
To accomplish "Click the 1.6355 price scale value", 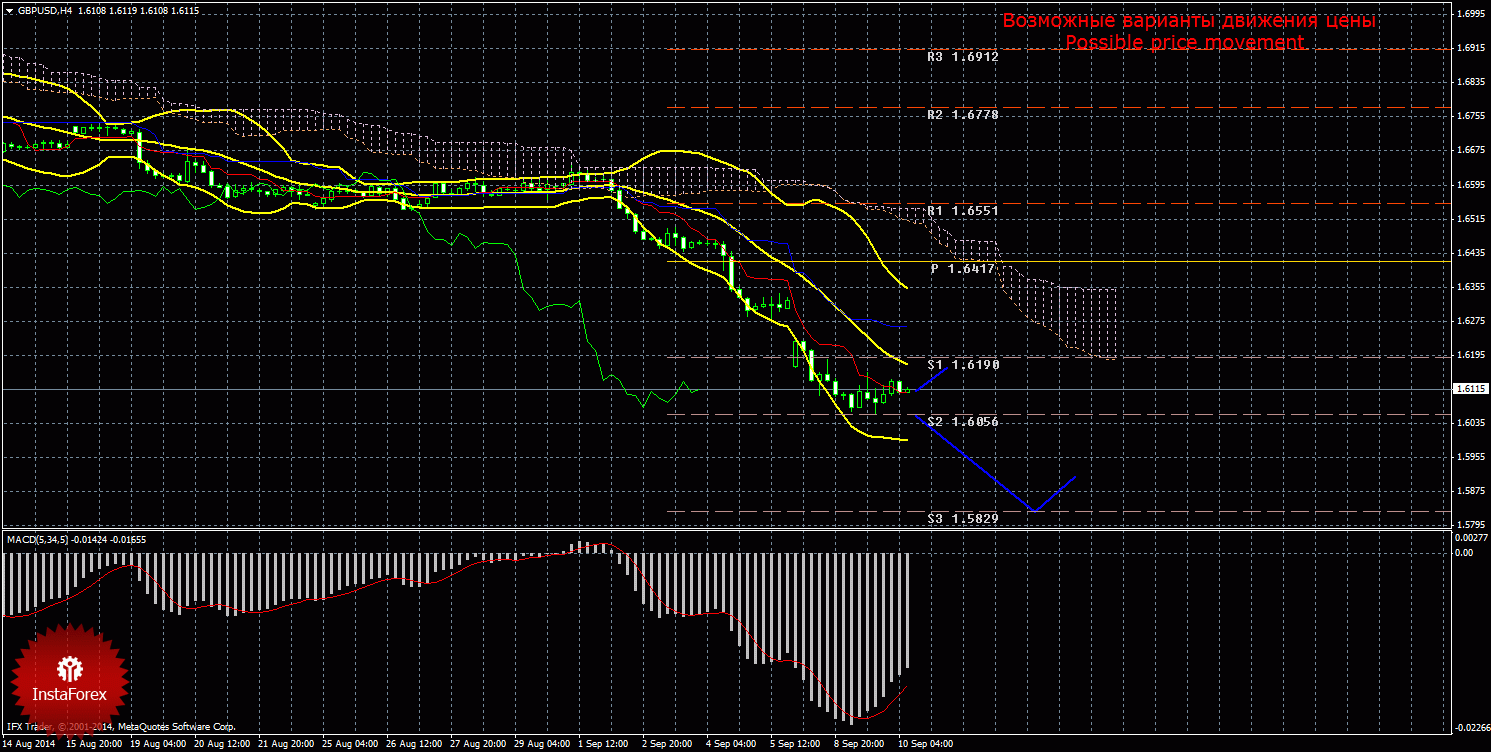I will point(1469,287).
